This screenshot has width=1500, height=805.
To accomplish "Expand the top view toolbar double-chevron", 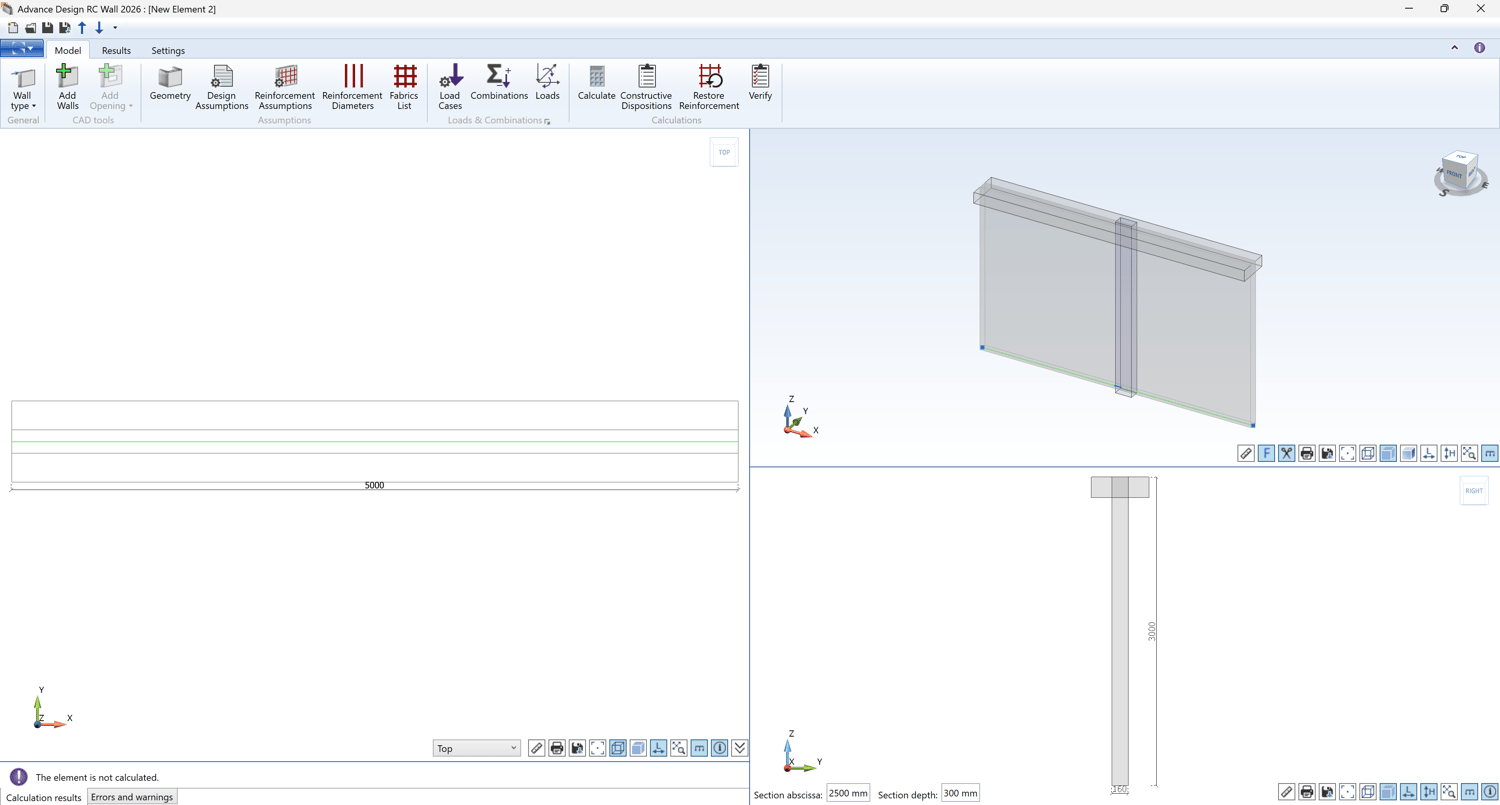I will pos(740,748).
